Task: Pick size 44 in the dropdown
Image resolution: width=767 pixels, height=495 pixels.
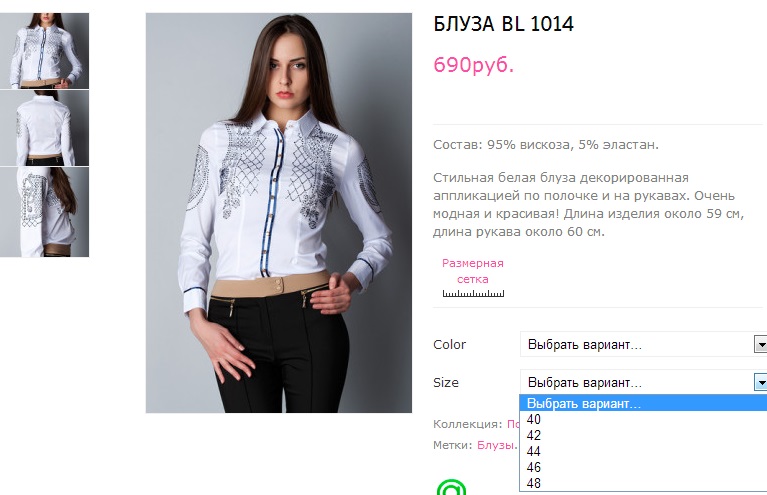Action: pos(534,452)
